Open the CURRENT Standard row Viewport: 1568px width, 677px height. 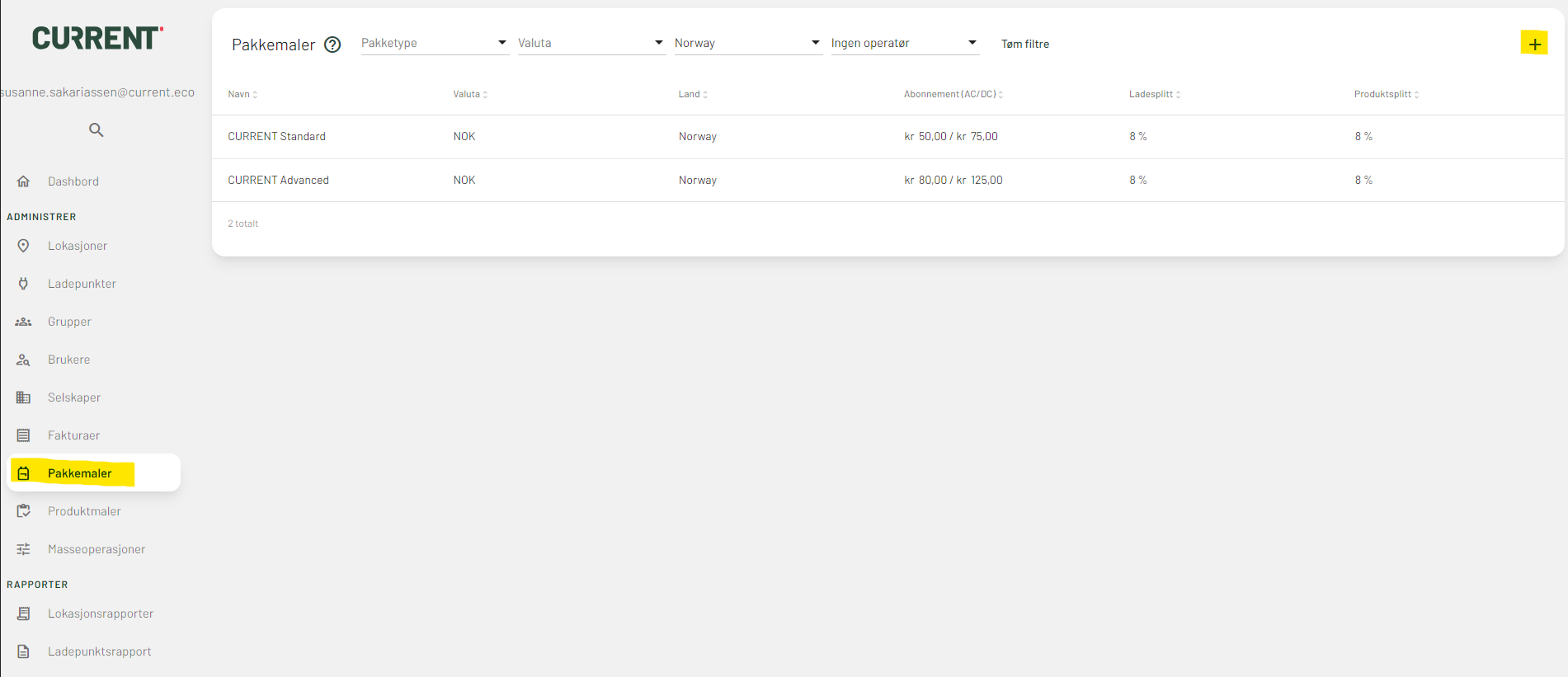888,137
